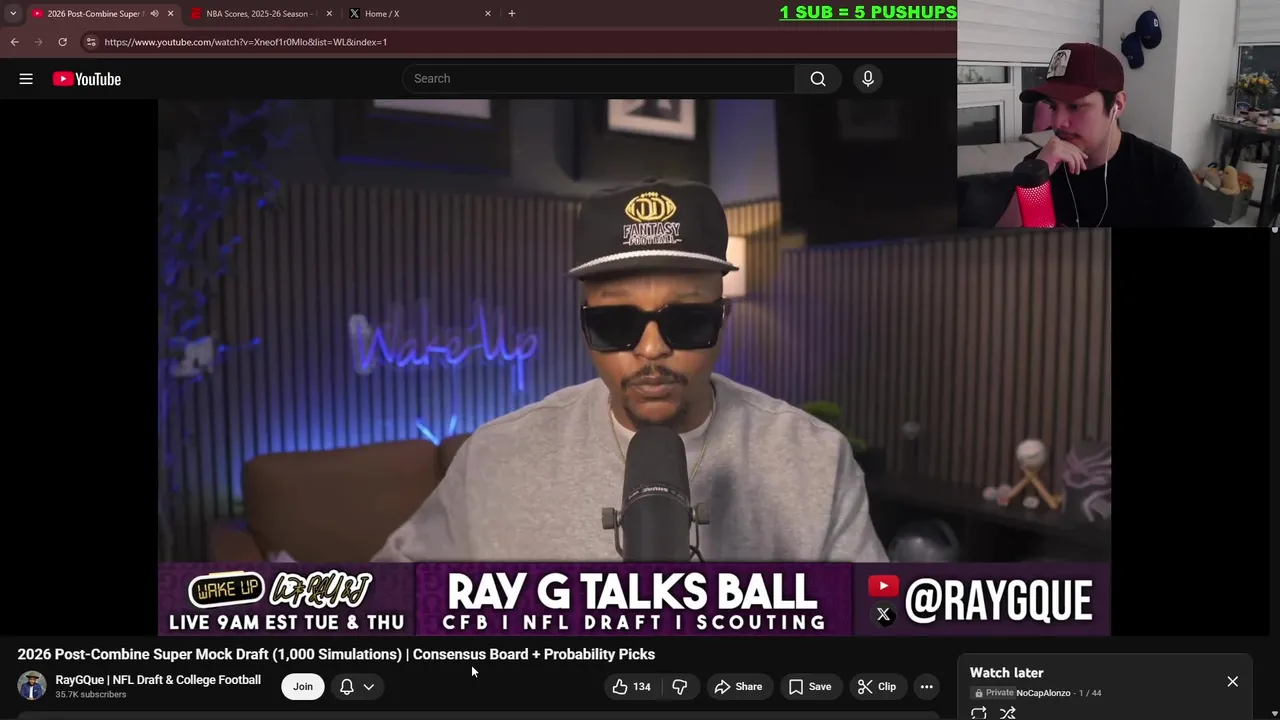Viewport: 1280px width, 720px height.
Task: Save the video to a playlist
Action: [810, 687]
